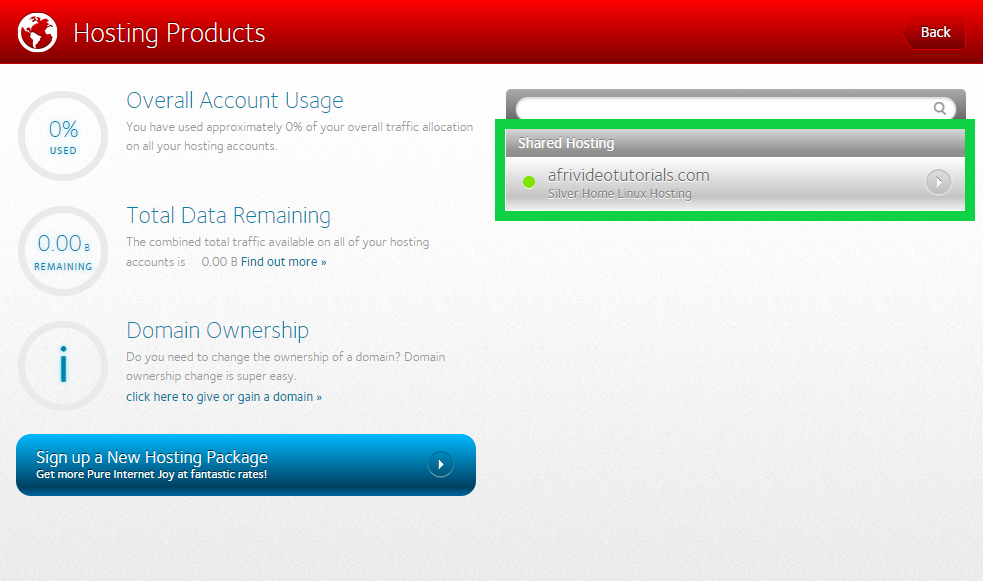This screenshot has width=983, height=581.
Task: Click the arrow icon on the sign-up banner
Action: pyautogui.click(x=440, y=464)
